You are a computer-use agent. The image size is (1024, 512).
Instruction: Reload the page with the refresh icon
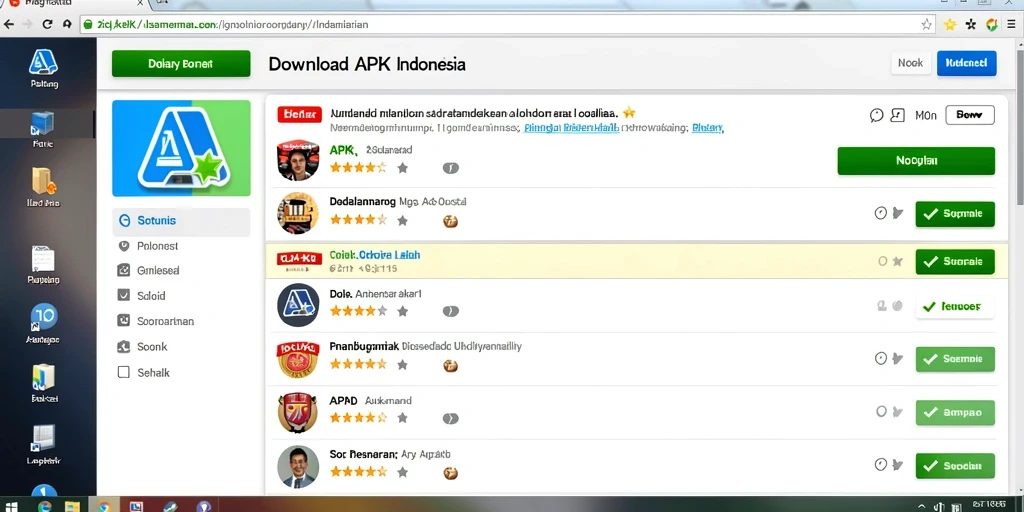point(47,24)
